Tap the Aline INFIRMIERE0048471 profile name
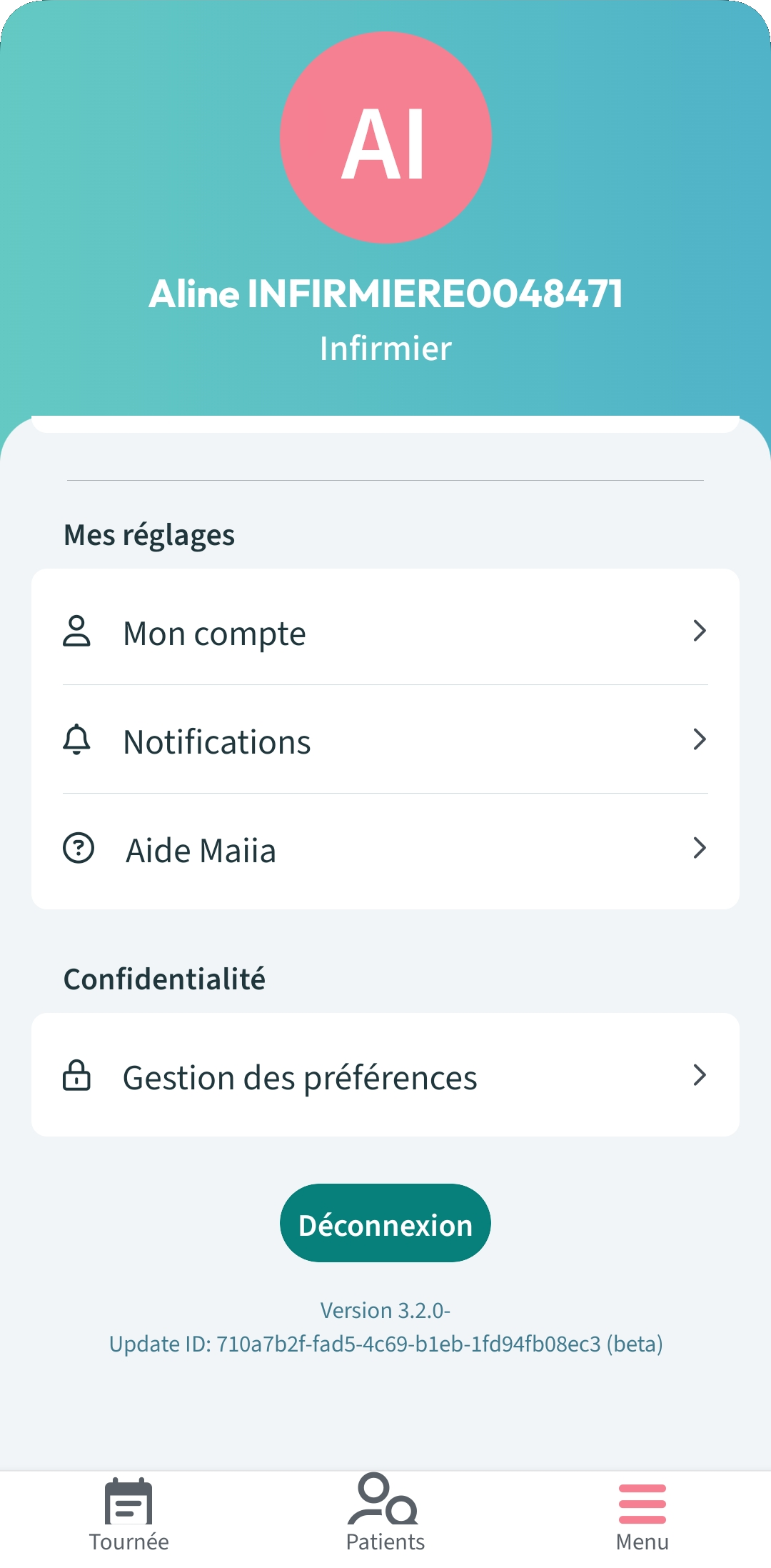 click(x=385, y=294)
